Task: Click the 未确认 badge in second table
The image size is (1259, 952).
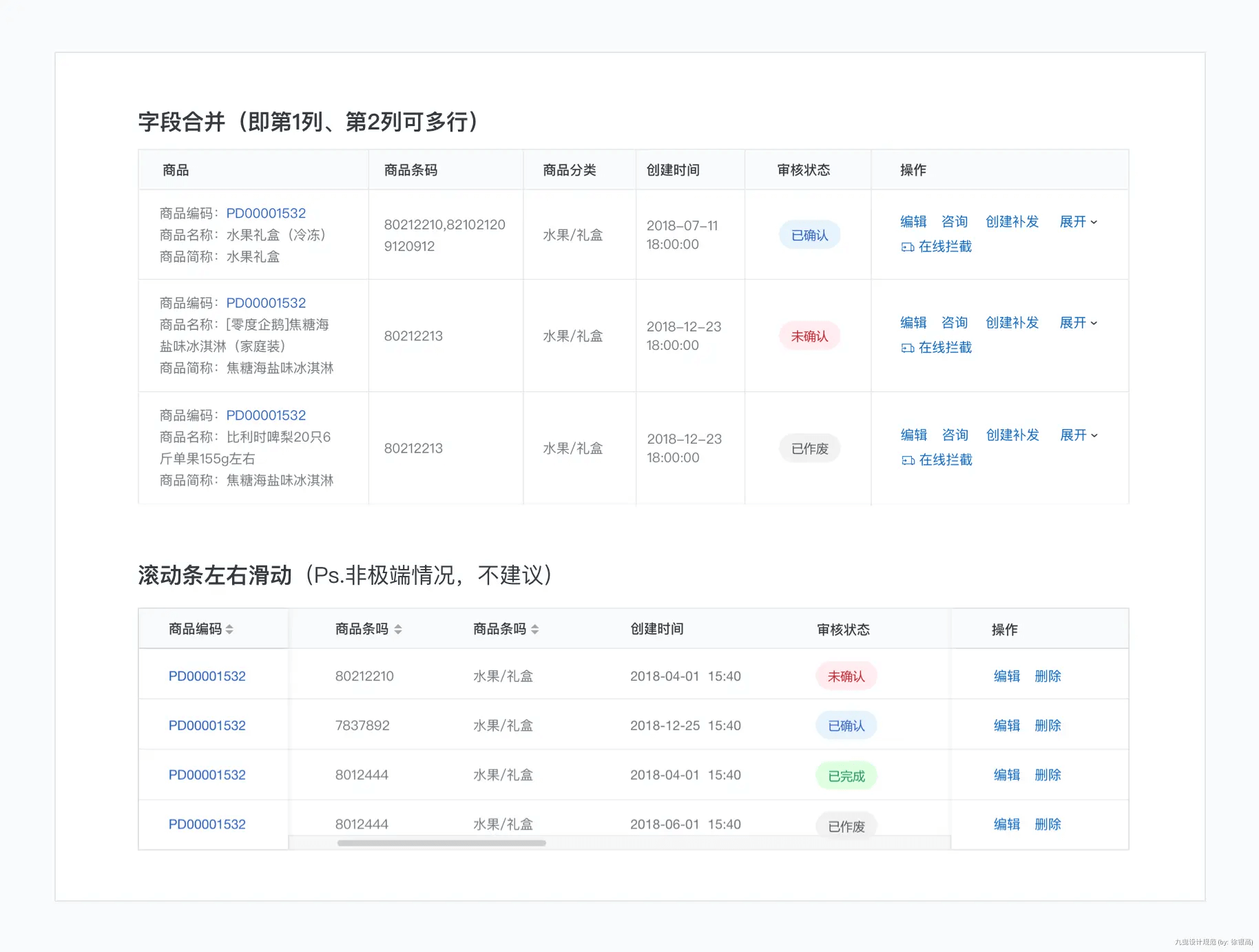Action: pyautogui.click(x=846, y=676)
